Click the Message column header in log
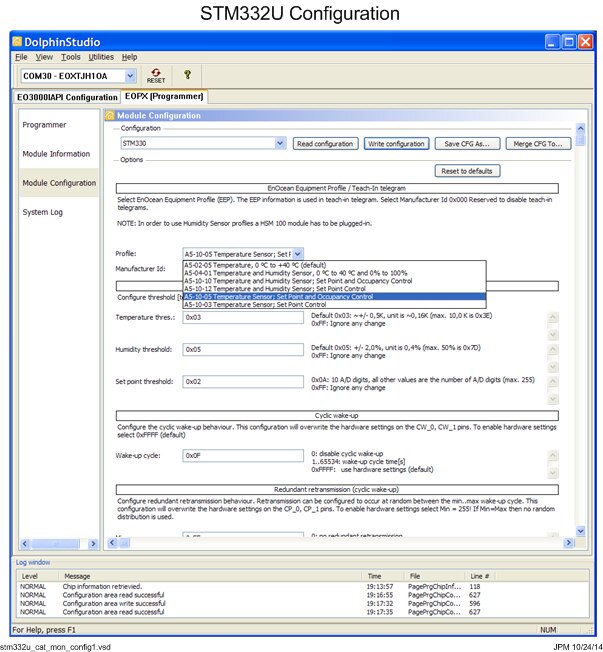 coord(77,576)
